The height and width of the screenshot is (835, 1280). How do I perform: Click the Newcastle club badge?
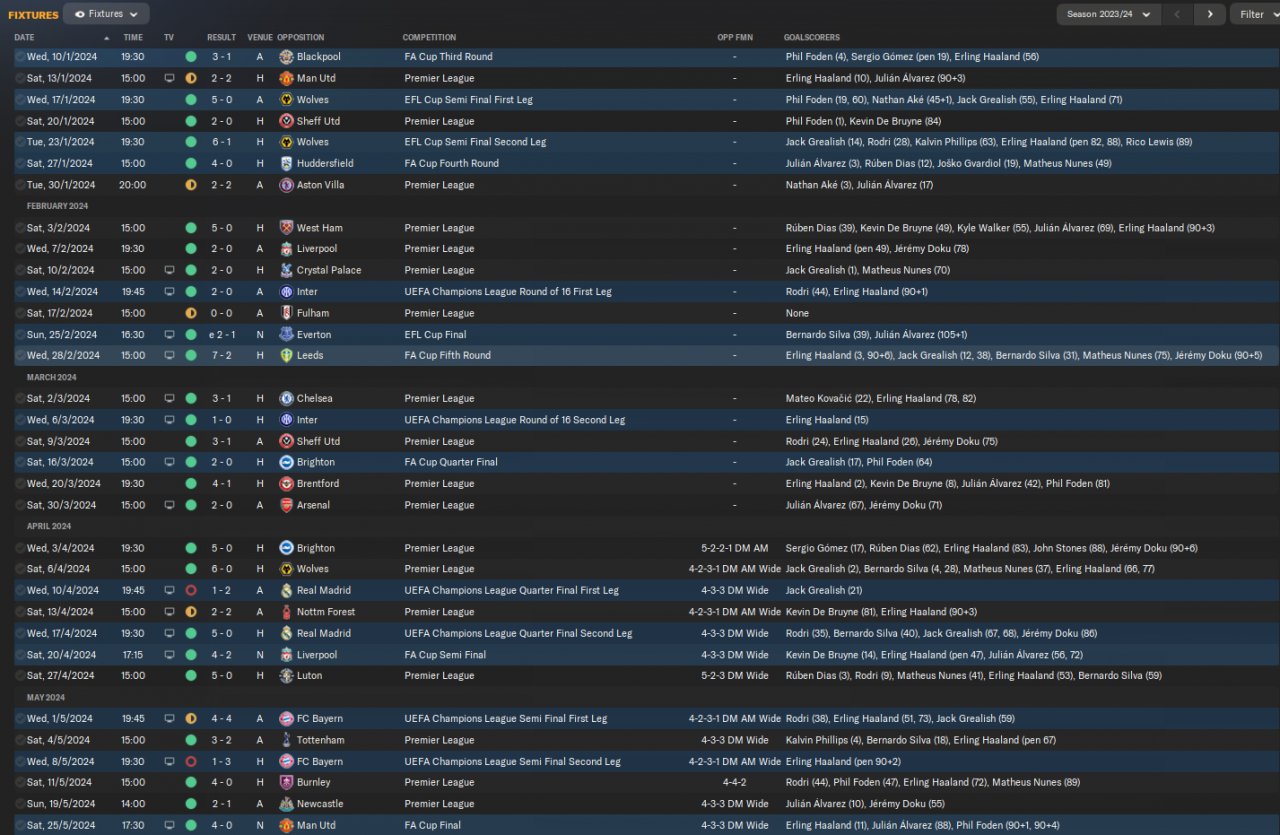(286, 804)
